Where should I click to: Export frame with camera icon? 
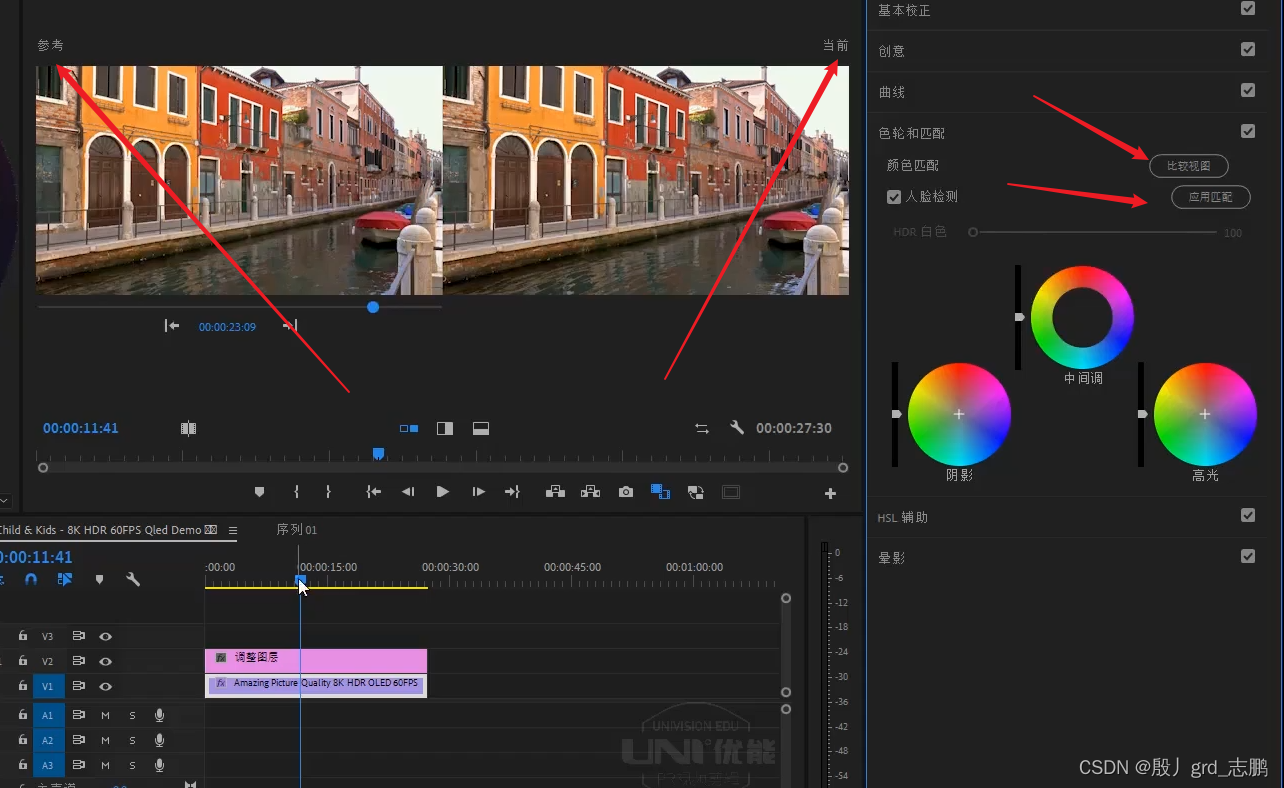tap(625, 492)
